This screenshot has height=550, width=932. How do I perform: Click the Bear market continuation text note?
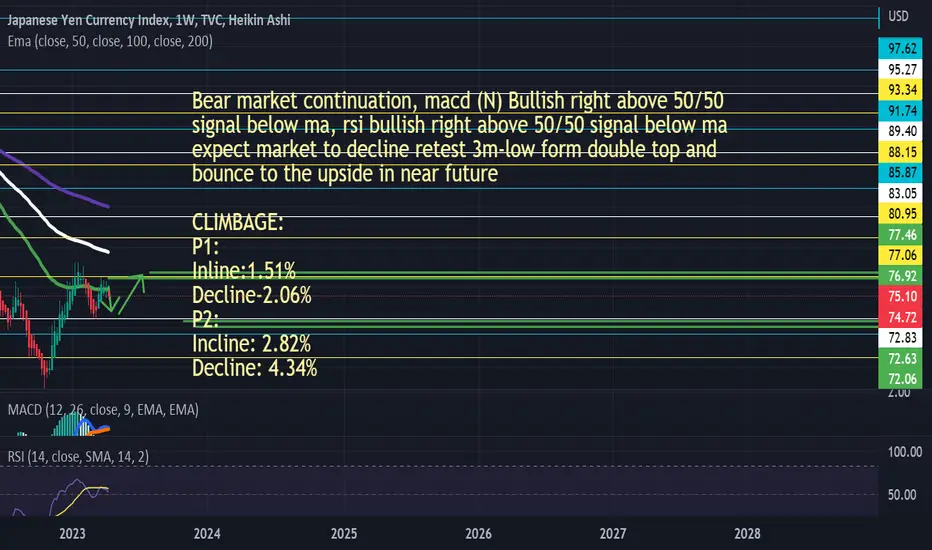coord(459,137)
